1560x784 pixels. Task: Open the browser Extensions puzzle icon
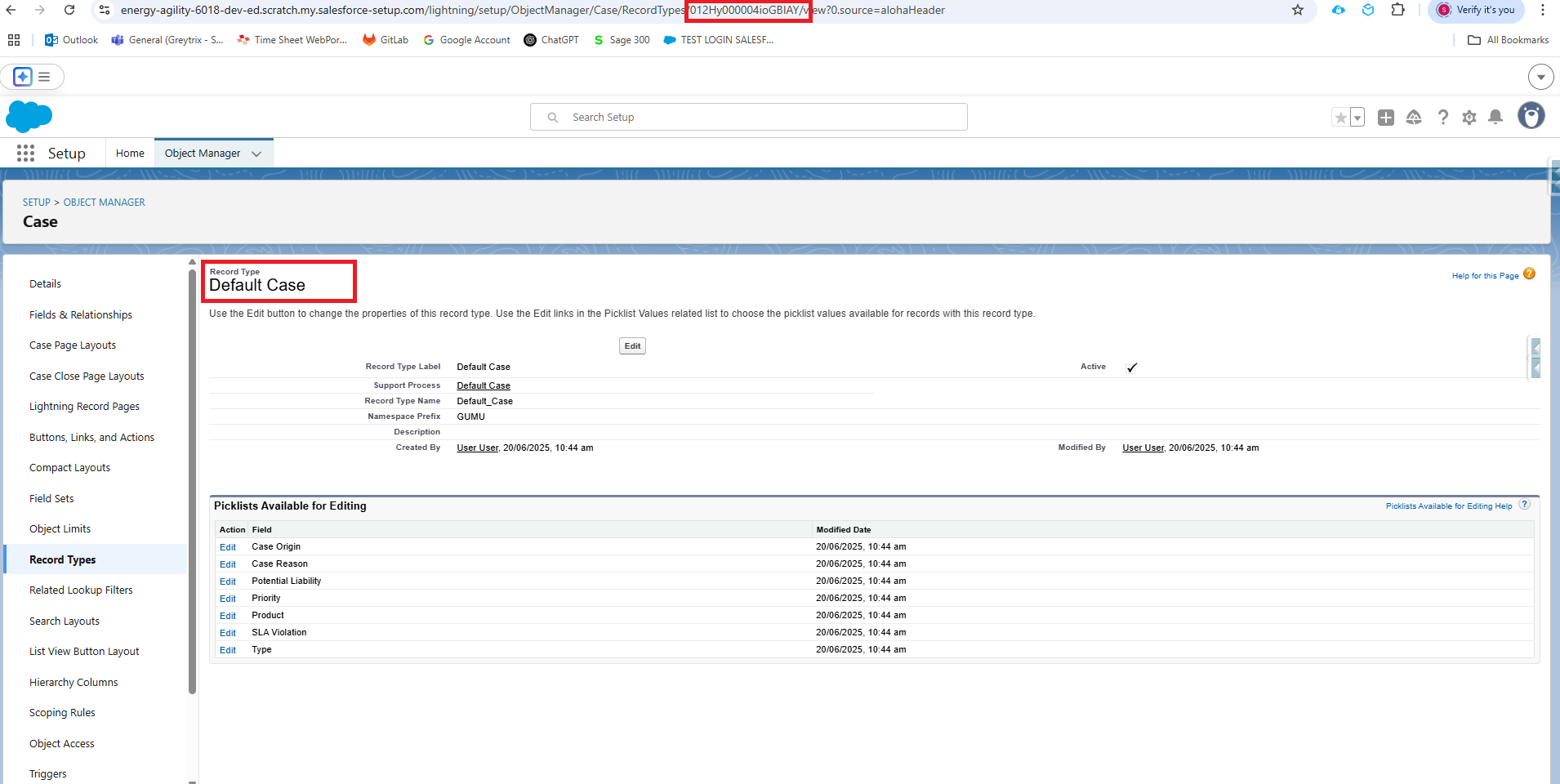[1398, 10]
